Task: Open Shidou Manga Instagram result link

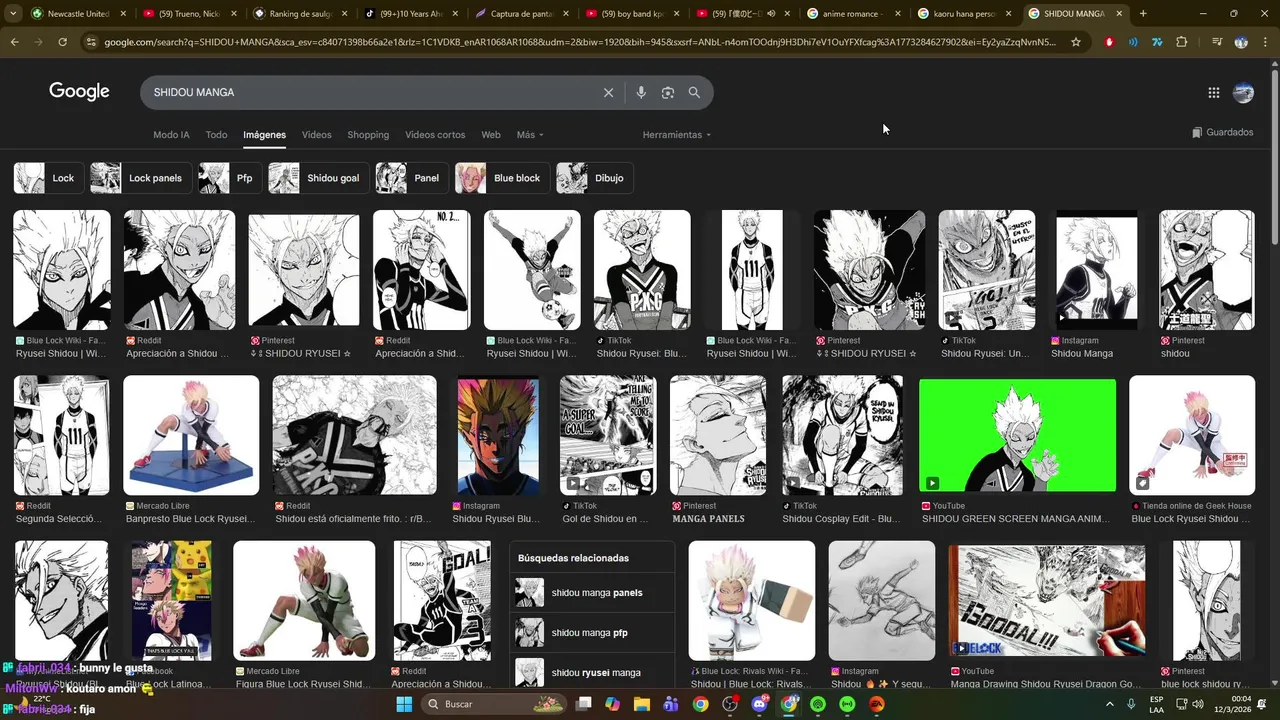Action: click(x=1082, y=353)
